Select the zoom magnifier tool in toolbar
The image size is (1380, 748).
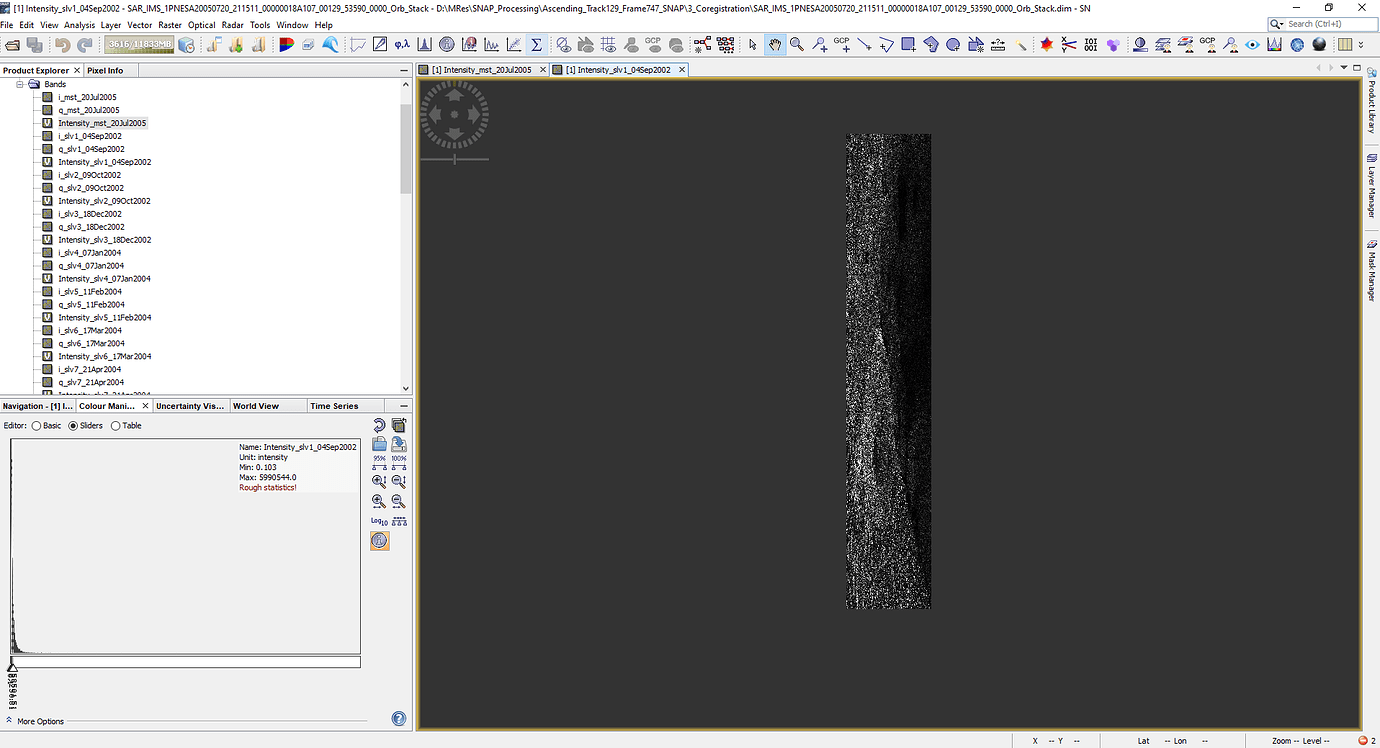click(x=797, y=45)
